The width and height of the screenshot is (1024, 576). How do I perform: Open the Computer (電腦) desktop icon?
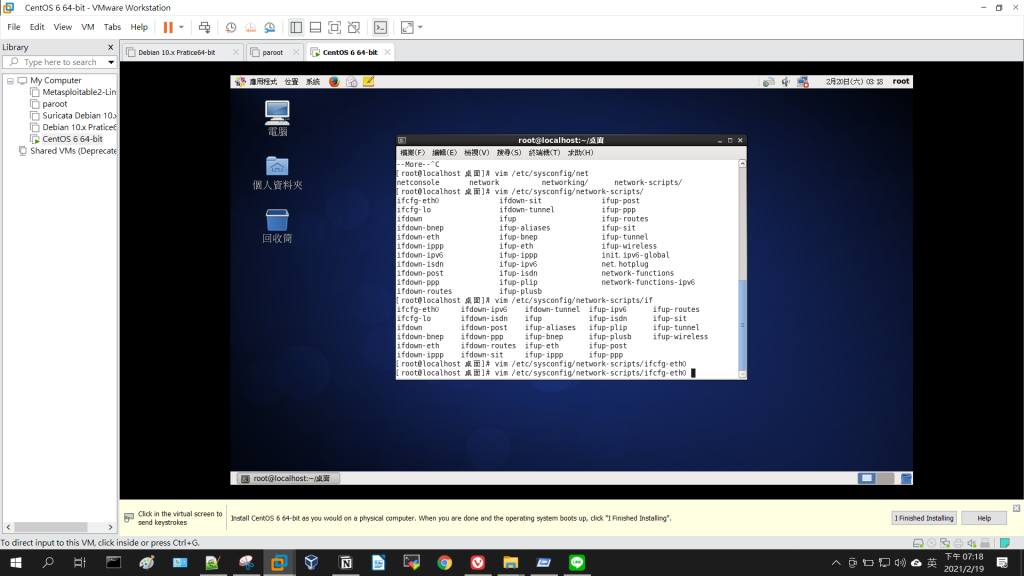(277, 118)
